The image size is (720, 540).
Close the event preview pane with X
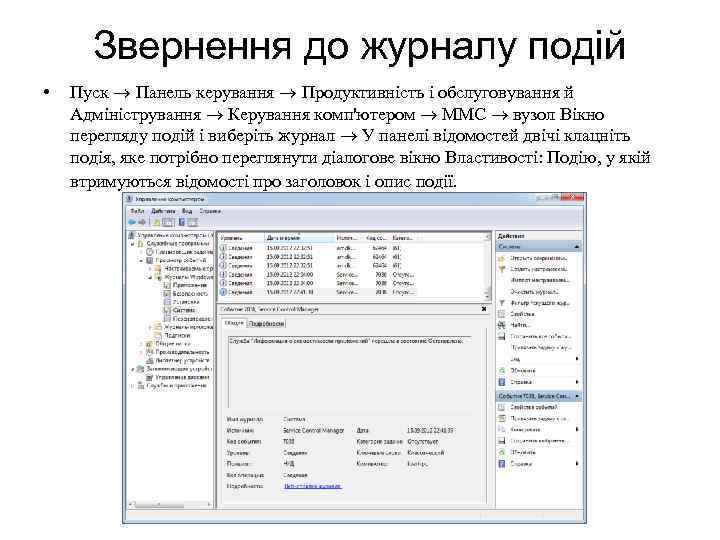[484, 309]
